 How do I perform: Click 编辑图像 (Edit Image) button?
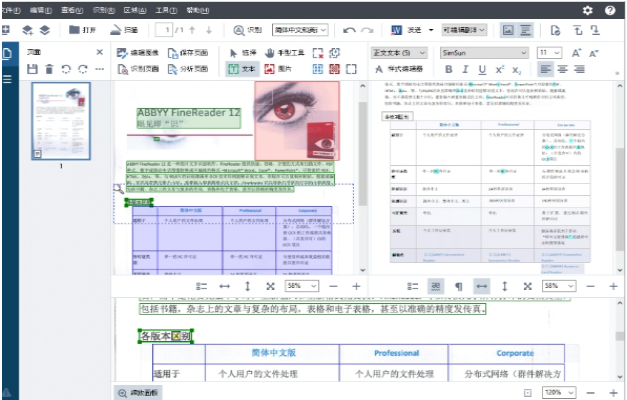click(138, 53)
